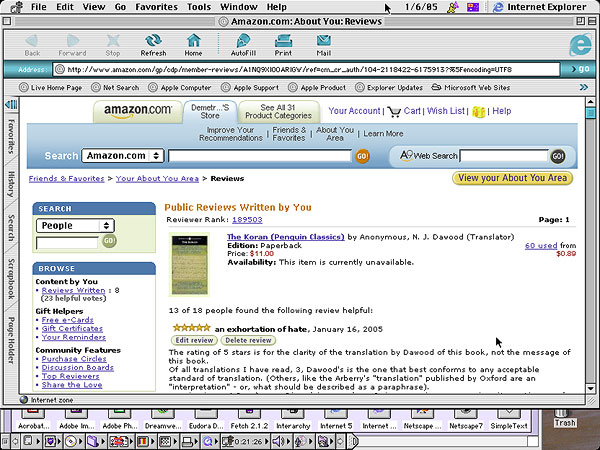
Task: Click the Back toolbar icon
Action: (x=32, y=45)
